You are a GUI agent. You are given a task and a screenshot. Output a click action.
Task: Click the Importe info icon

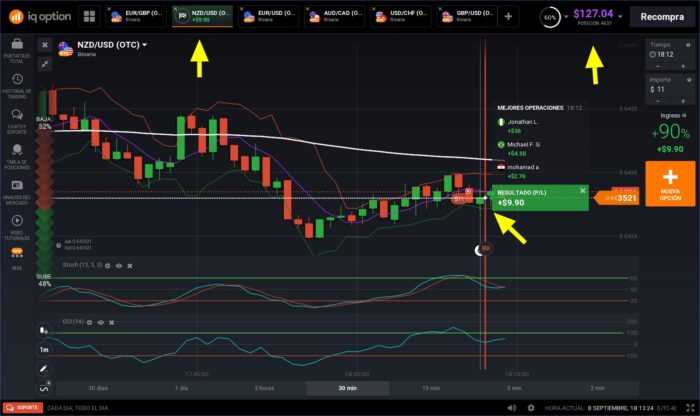pyautogui.click(x=688, y=80)
